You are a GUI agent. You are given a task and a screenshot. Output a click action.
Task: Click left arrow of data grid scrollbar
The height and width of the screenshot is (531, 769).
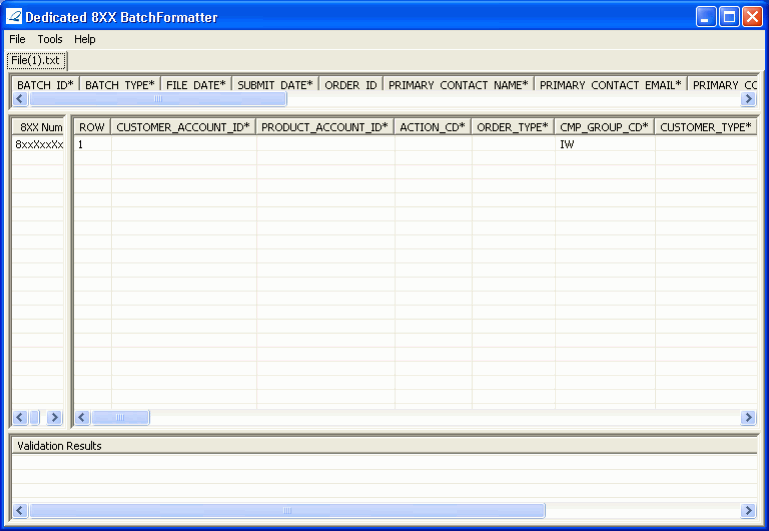click(x=82, y=417)
